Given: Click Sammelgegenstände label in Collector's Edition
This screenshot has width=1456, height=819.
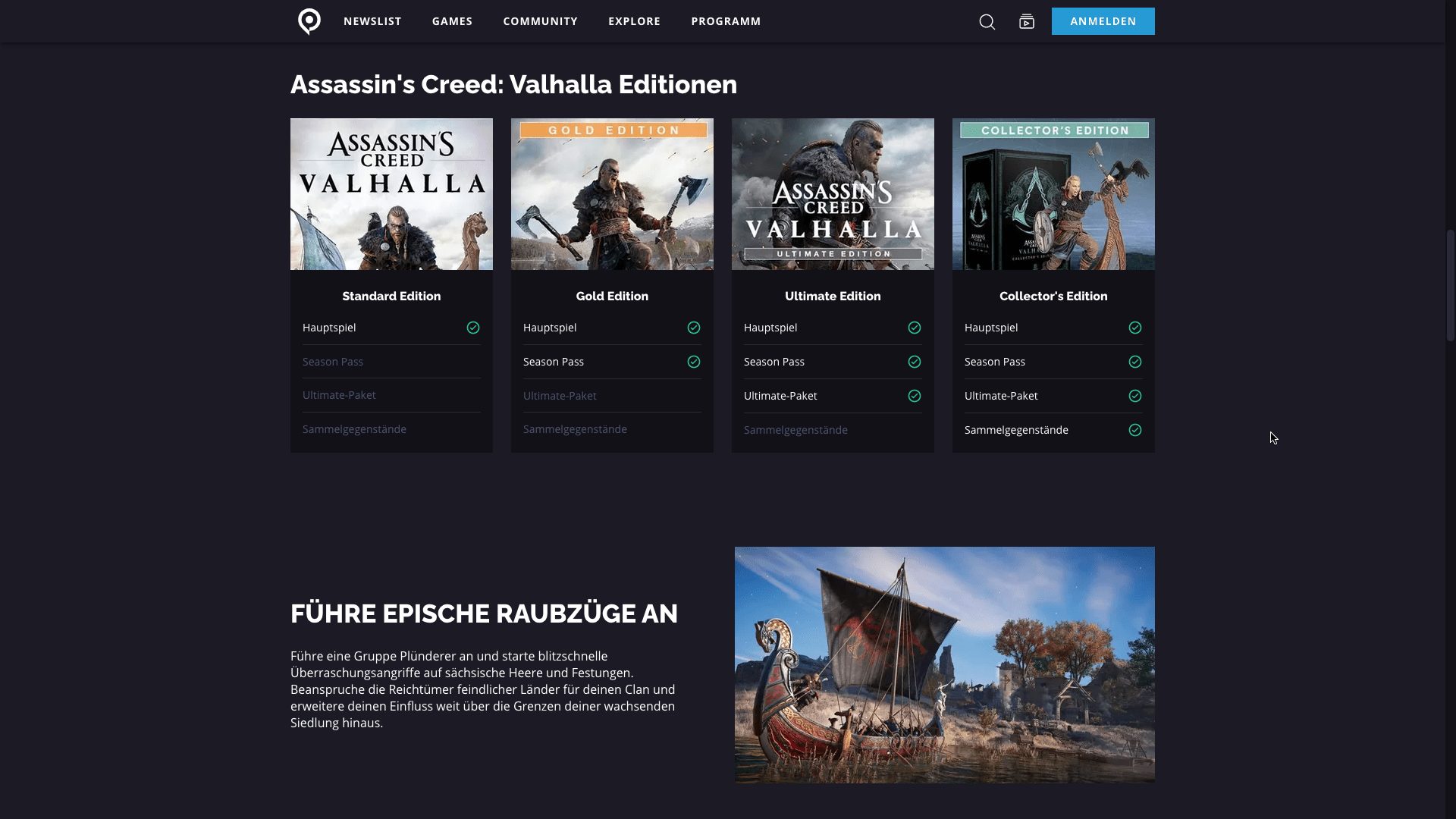Looking at the screenshot, I should 1016,430.
